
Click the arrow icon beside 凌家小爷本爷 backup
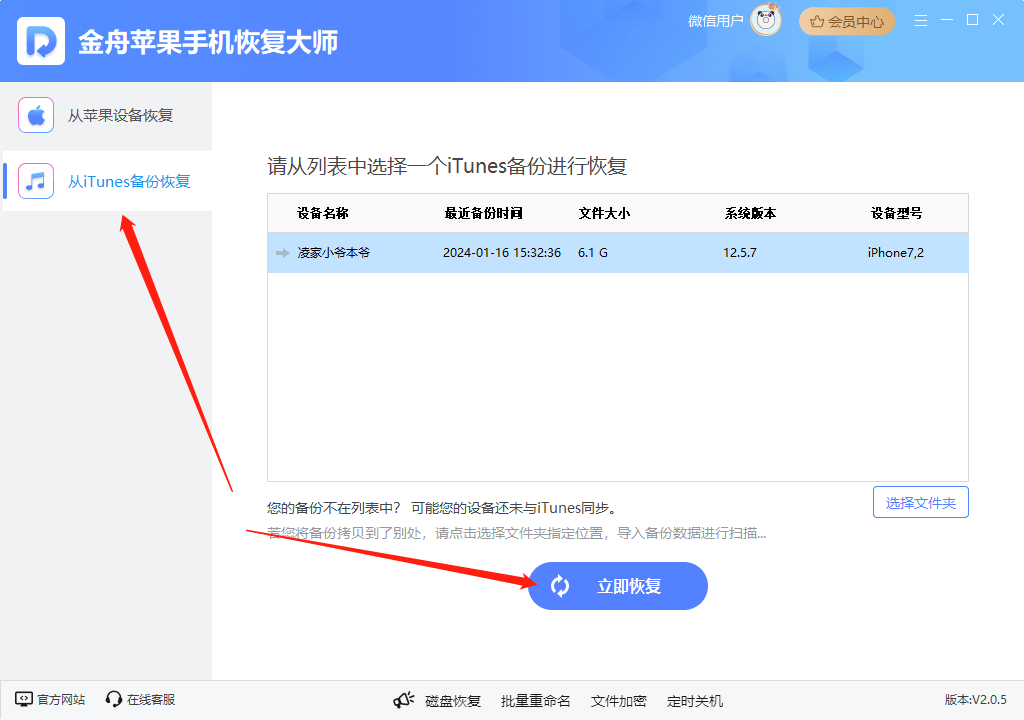(x=282, y=253)
